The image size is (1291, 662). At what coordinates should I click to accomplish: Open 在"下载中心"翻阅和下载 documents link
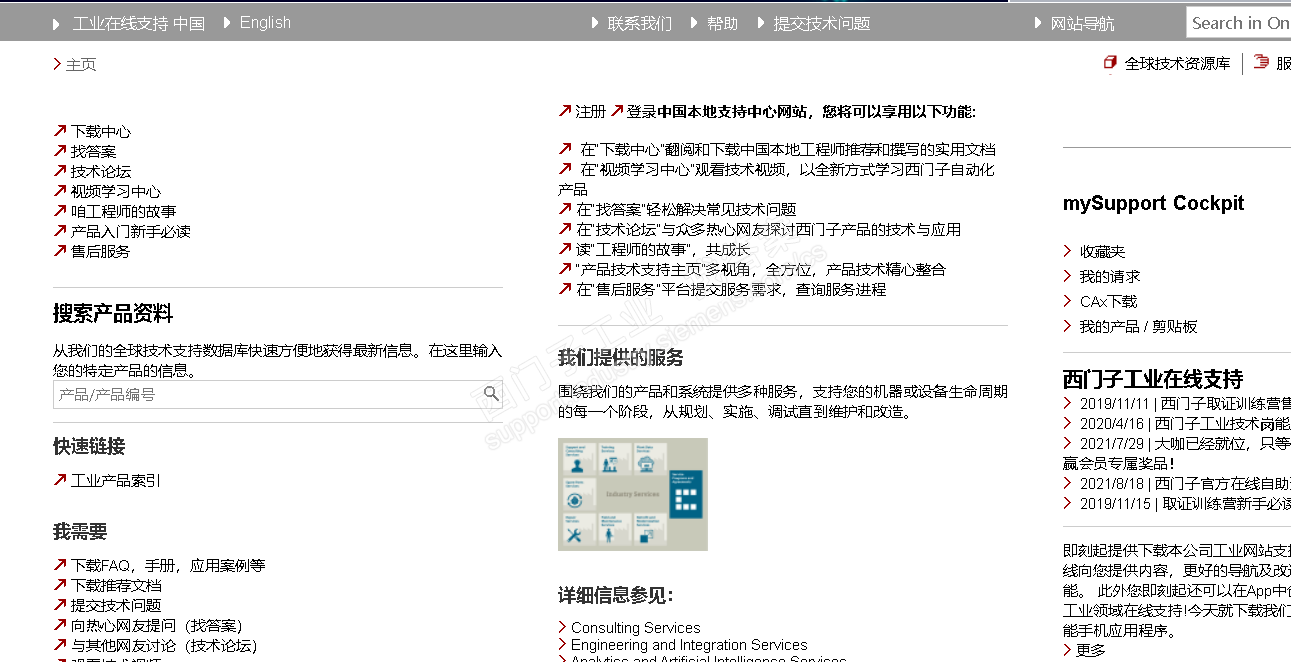787,149
